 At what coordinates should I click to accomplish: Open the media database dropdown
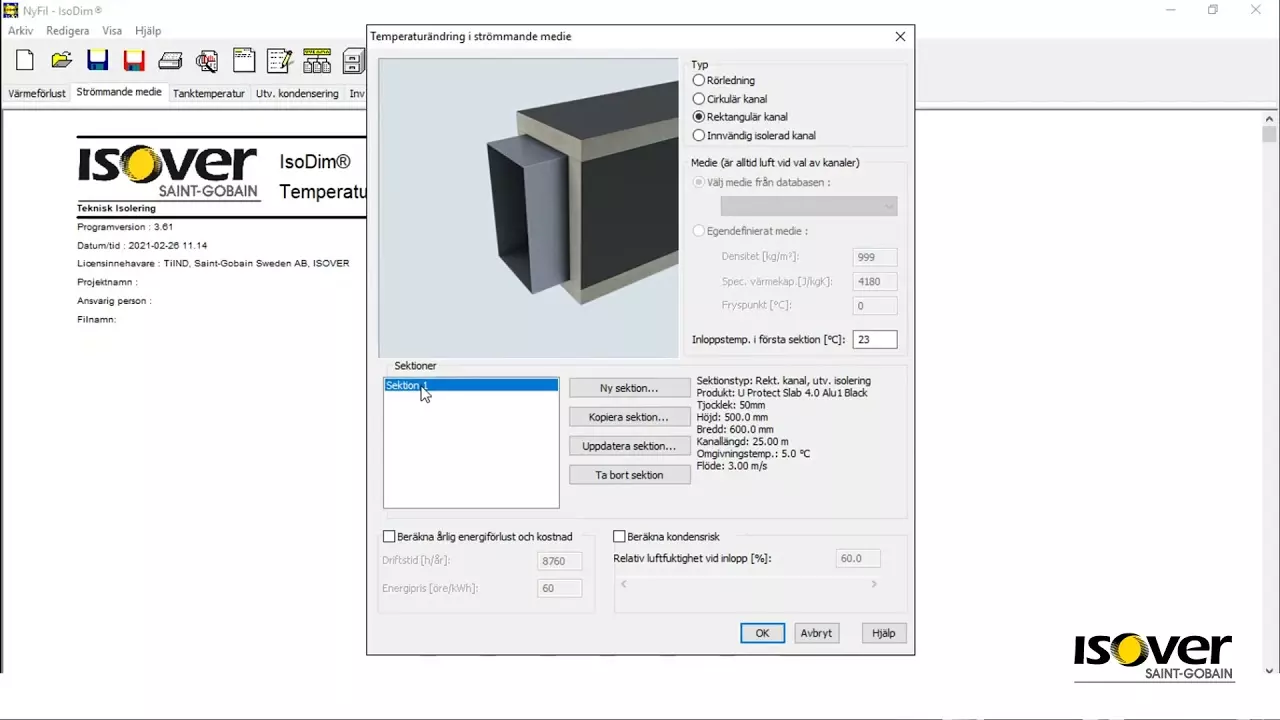click(x=809, y=206)
